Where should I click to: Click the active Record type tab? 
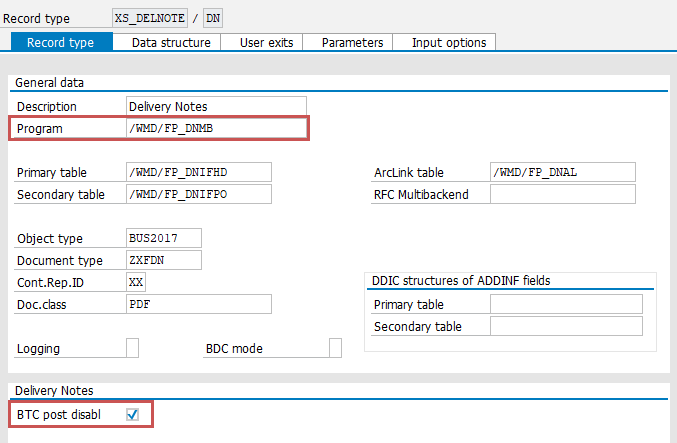[x=60, y=42]
